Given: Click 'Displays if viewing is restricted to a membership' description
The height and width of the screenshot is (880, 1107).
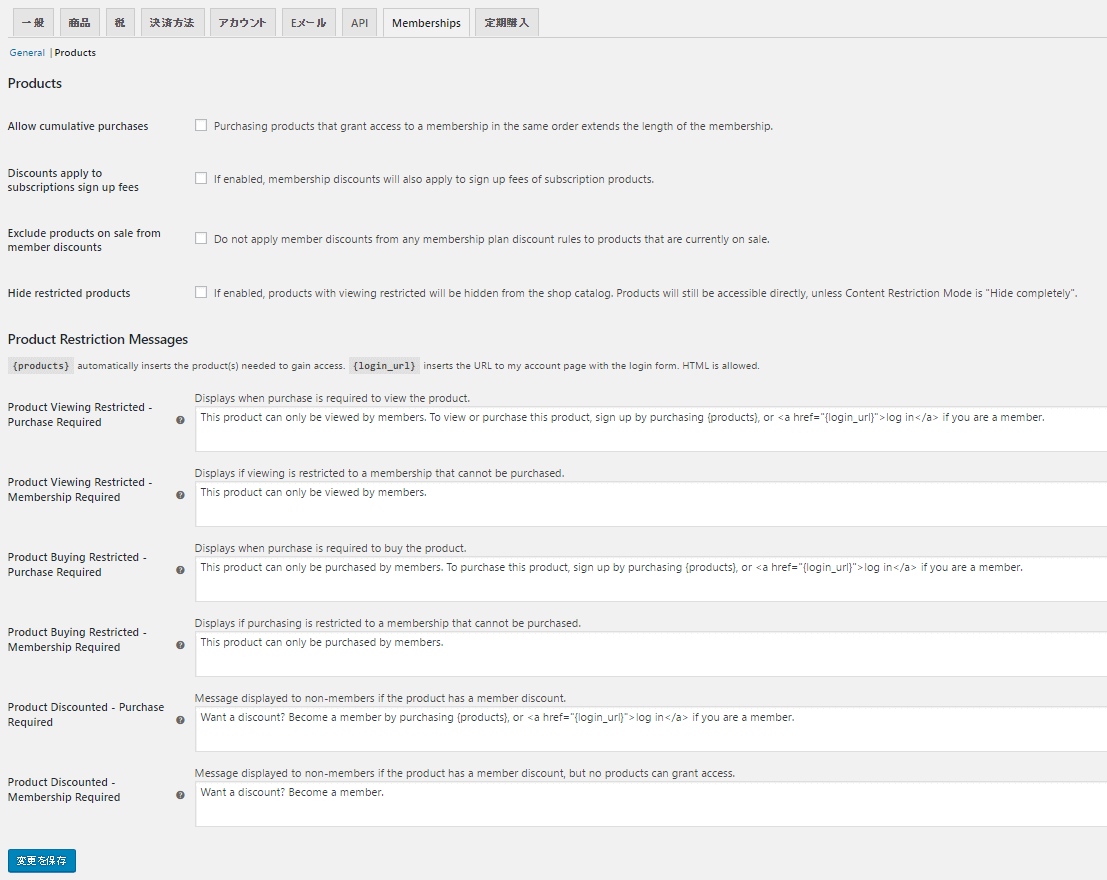Looking at the screenshot, I should pyautogui.click(x=380, y=473).
